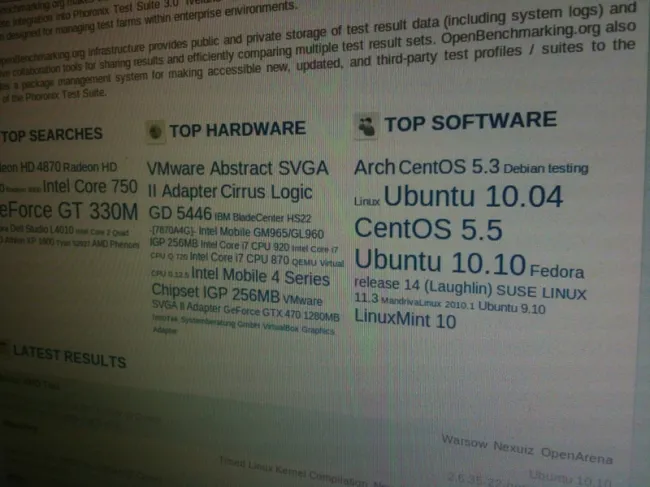The height and width of the screenshot is (487, 650).
Task: Open the Intel Core i7 CPU 920 tag
Action: (x=245, y=245)
